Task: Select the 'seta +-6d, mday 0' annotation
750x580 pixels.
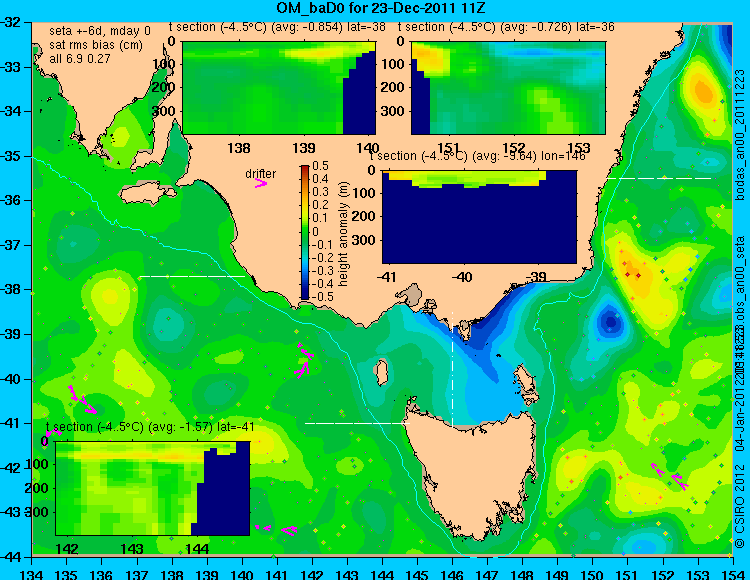Action: (99, 31)
